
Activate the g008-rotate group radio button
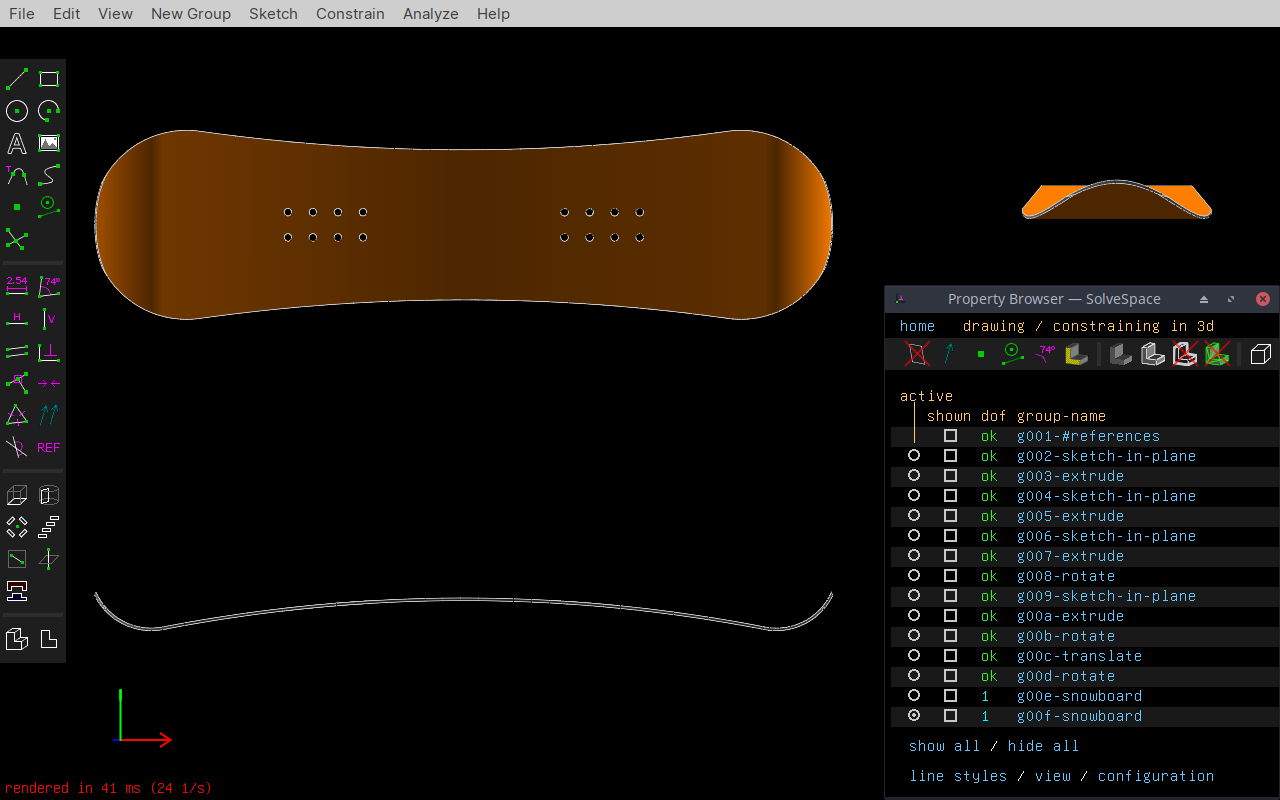click(914, 576)
